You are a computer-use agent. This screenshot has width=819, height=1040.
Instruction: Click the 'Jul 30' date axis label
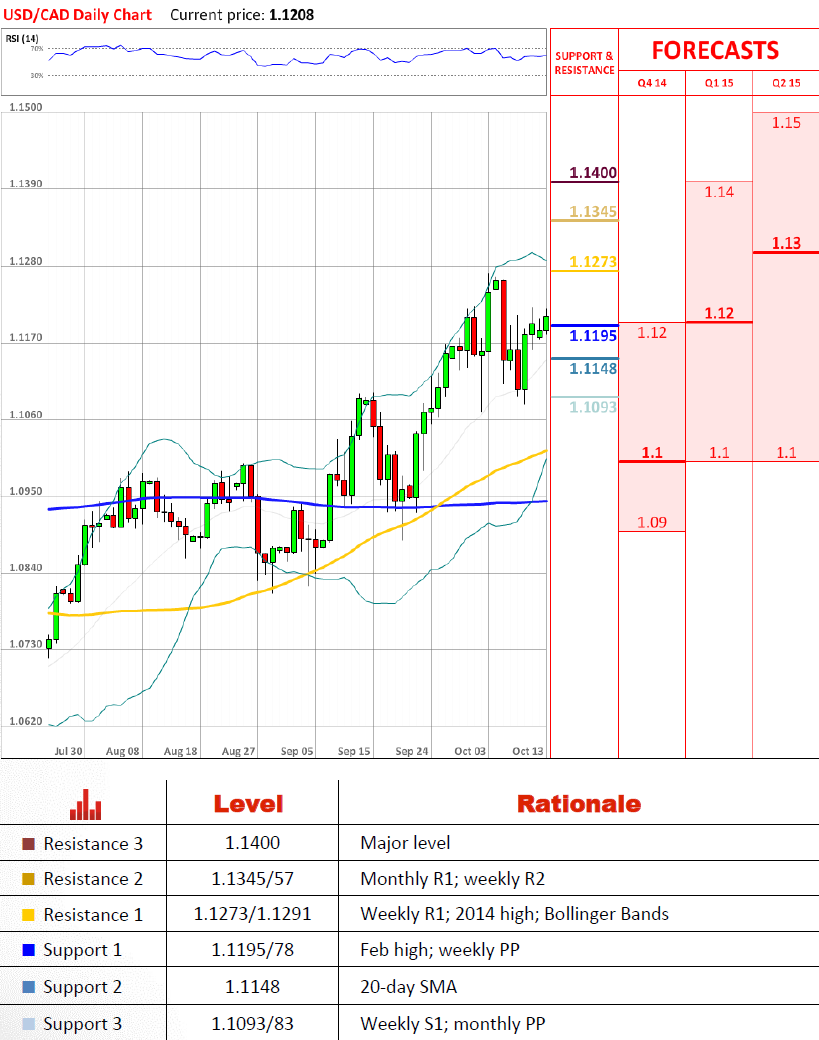click(x=68, y=751)
